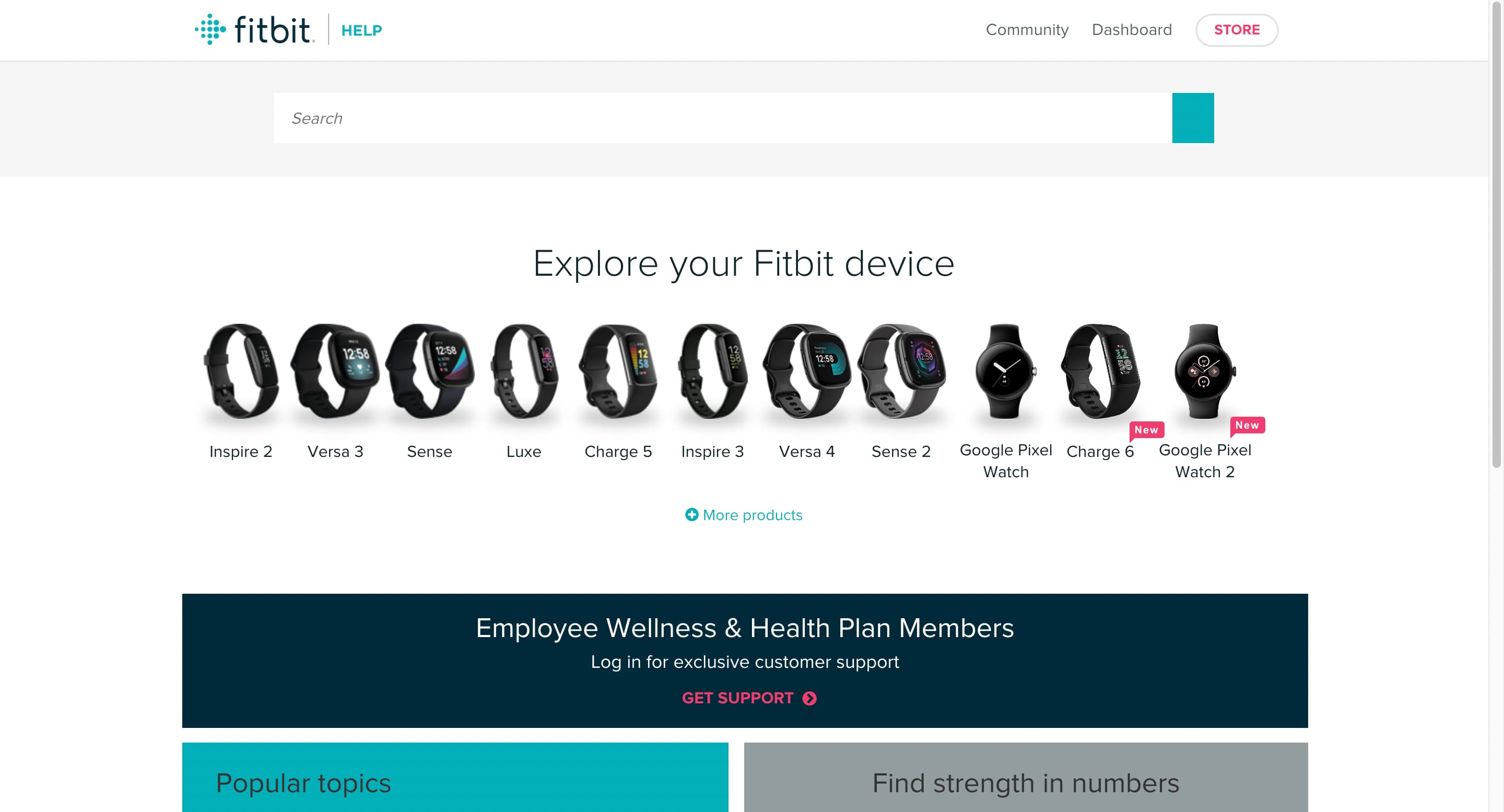This screenshot has height=812, width=1504.
Task: Click GET SUPPORT link
Action: [x=749, y=698]
